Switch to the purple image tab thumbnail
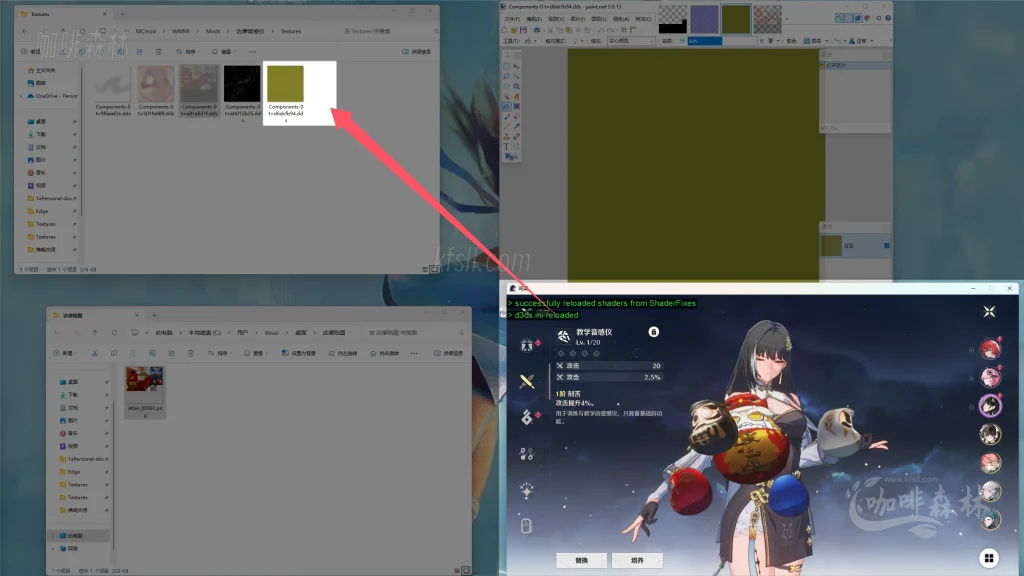The height and width of the screenshot is (576, 1024). 707,20
